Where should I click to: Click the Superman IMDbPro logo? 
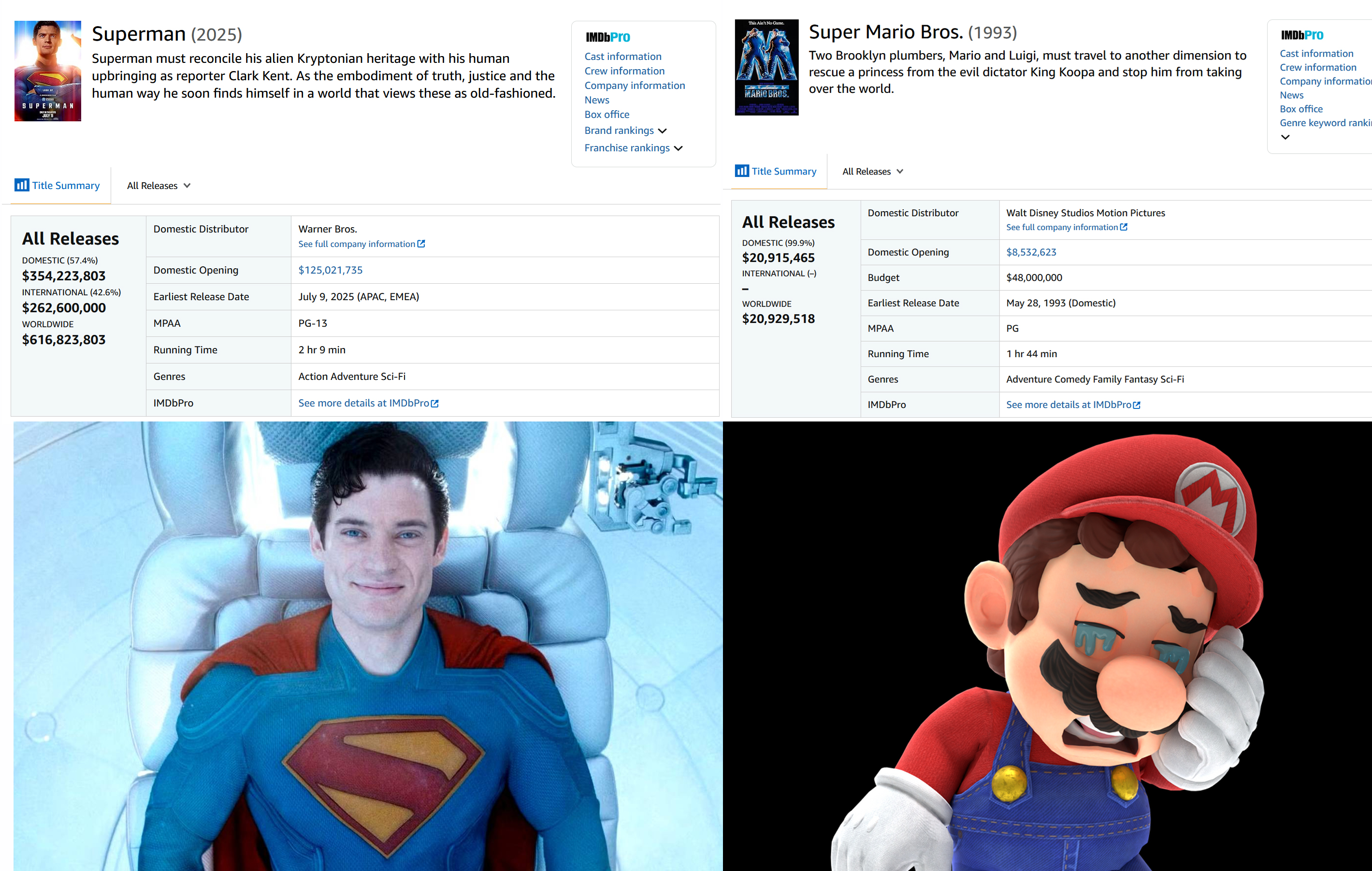(607, 37)
